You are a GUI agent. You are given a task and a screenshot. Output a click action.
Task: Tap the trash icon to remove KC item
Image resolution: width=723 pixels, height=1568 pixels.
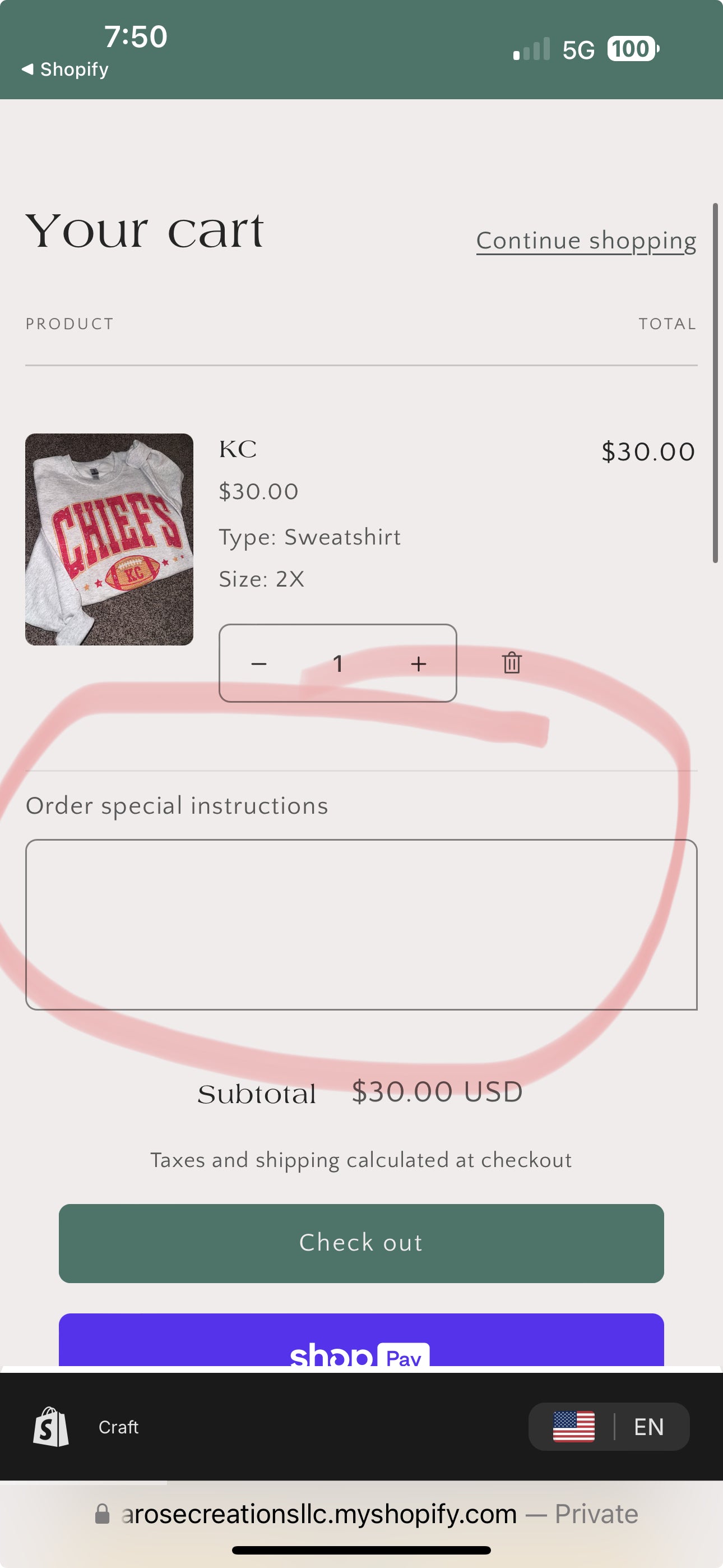[x=512, y=662]
